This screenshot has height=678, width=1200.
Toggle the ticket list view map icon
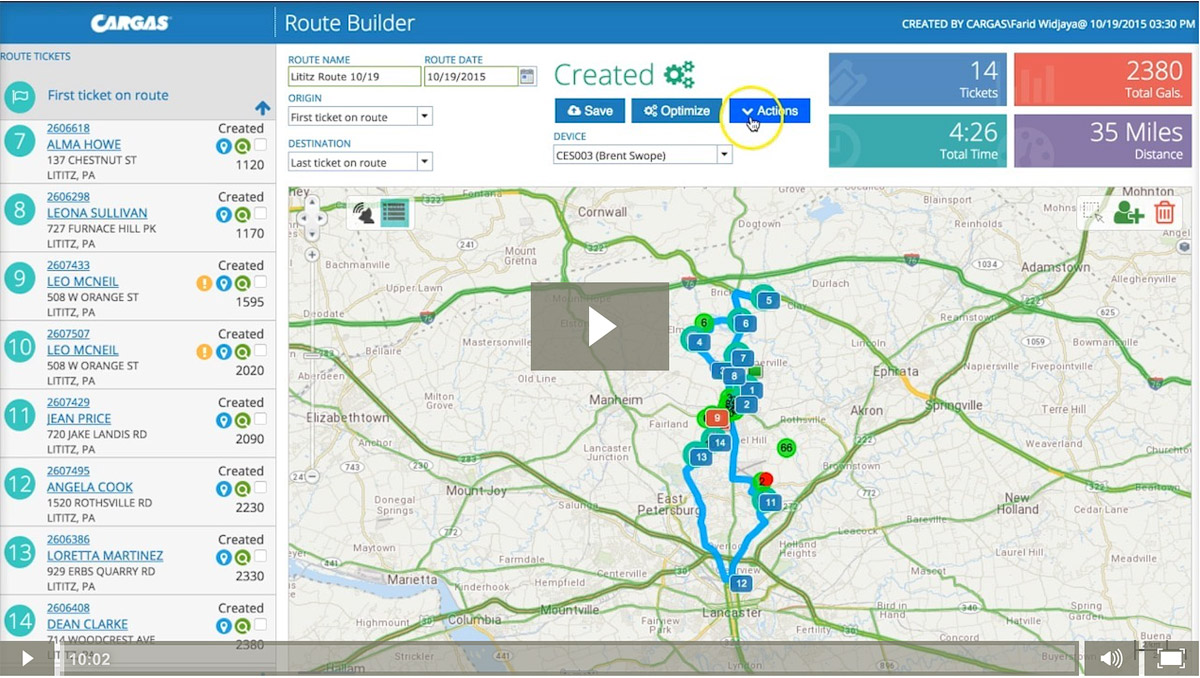394,213
